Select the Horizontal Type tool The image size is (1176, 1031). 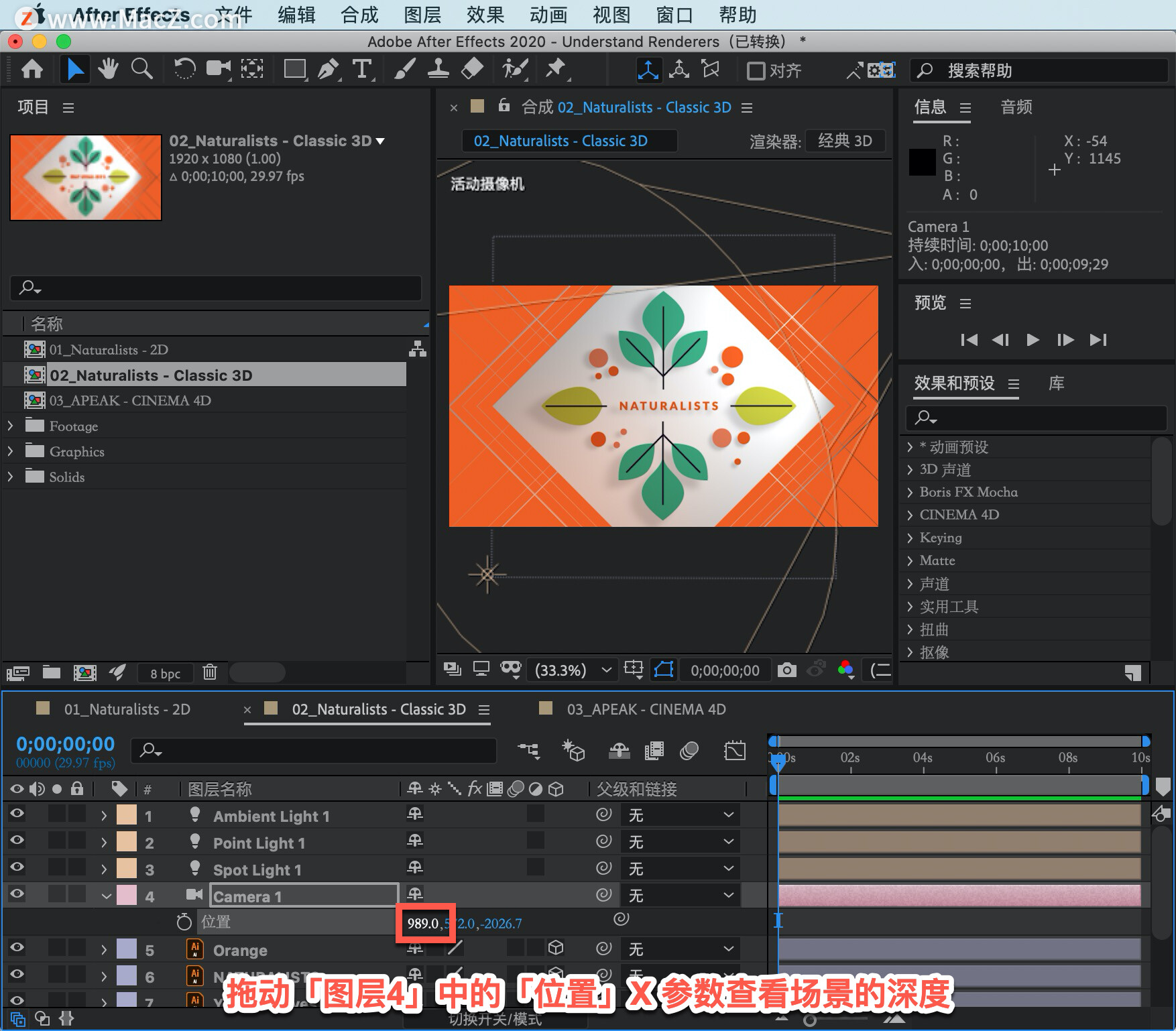(362, 69)
